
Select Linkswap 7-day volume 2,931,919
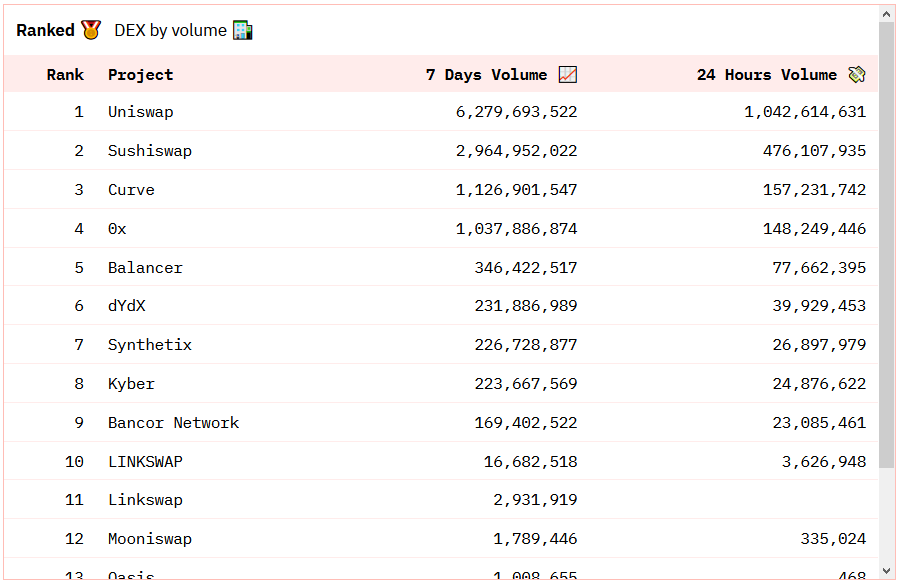[535, 500]
